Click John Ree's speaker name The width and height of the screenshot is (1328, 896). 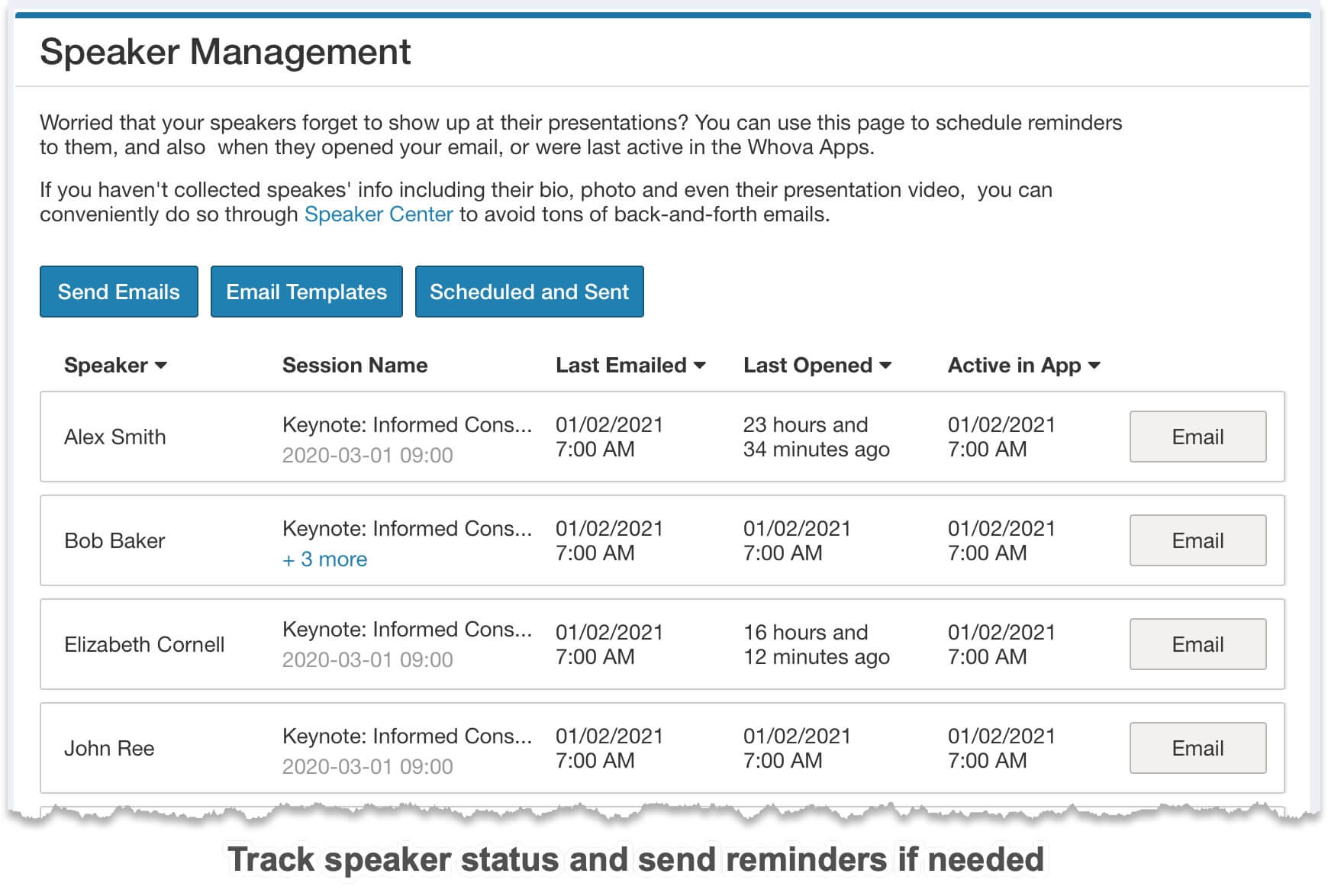pyautogui.click(x=109, y=748)
